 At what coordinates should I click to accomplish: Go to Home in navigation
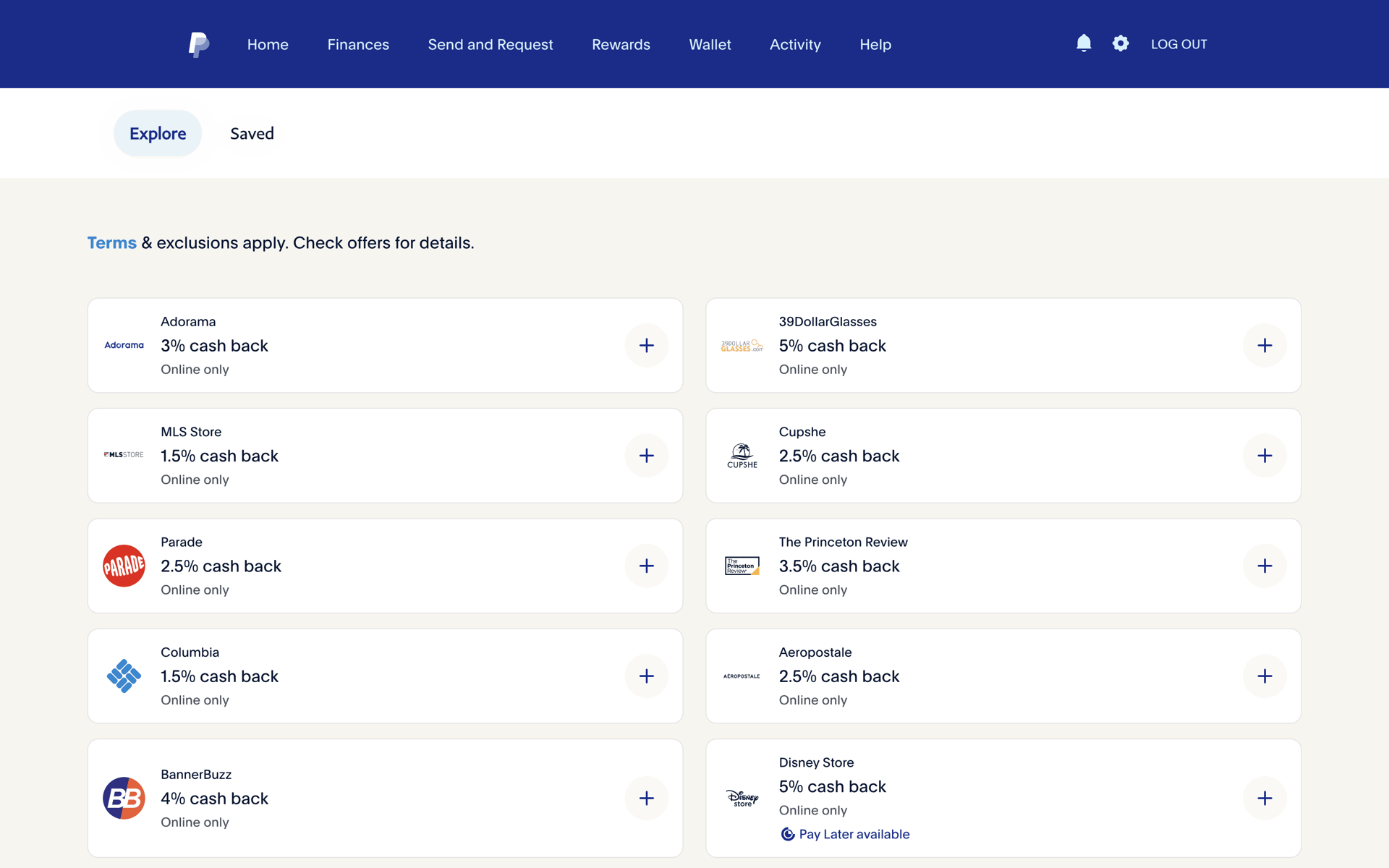(268, 44)
